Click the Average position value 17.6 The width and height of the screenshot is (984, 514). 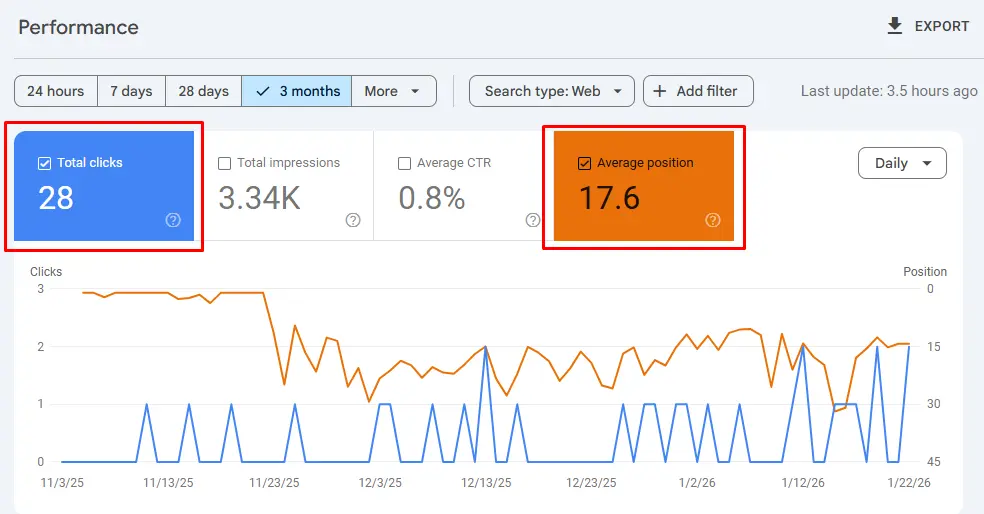point(609,198)
